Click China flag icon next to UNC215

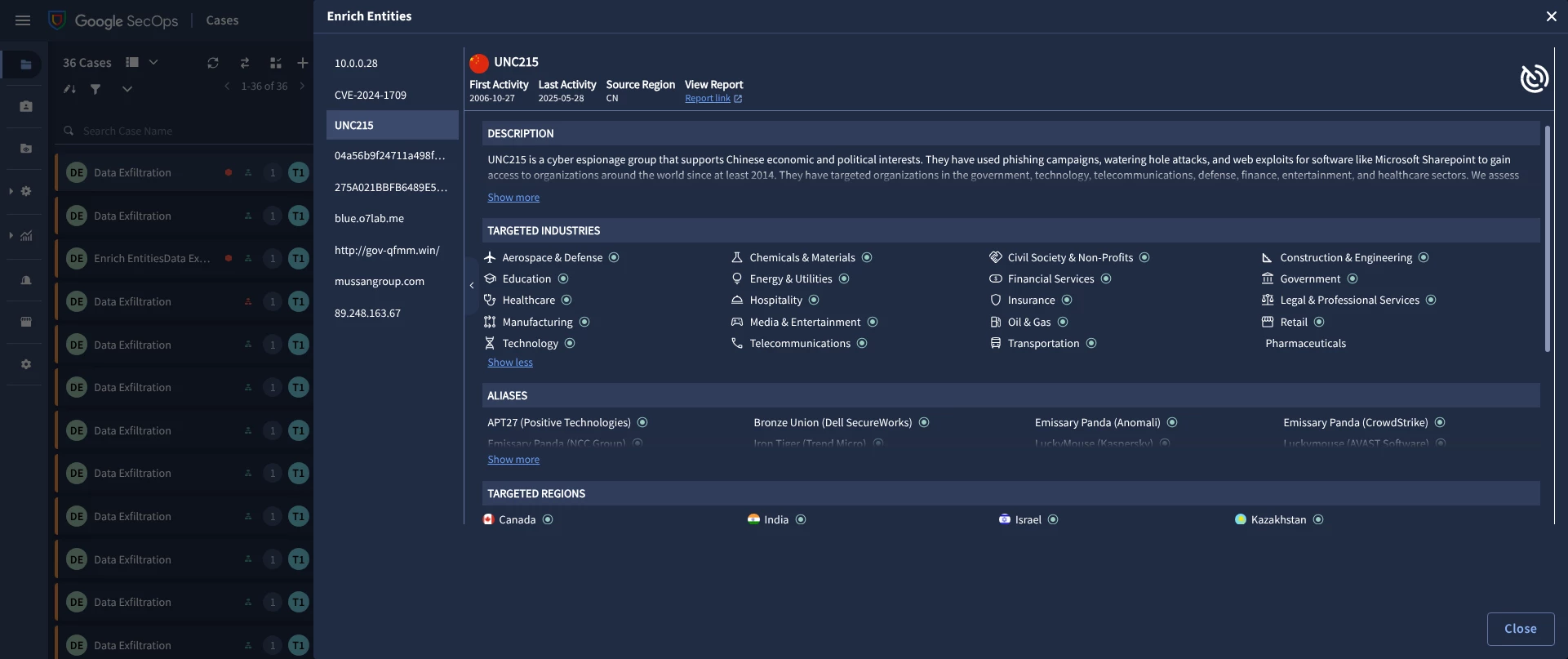click(x=479, y=63)
